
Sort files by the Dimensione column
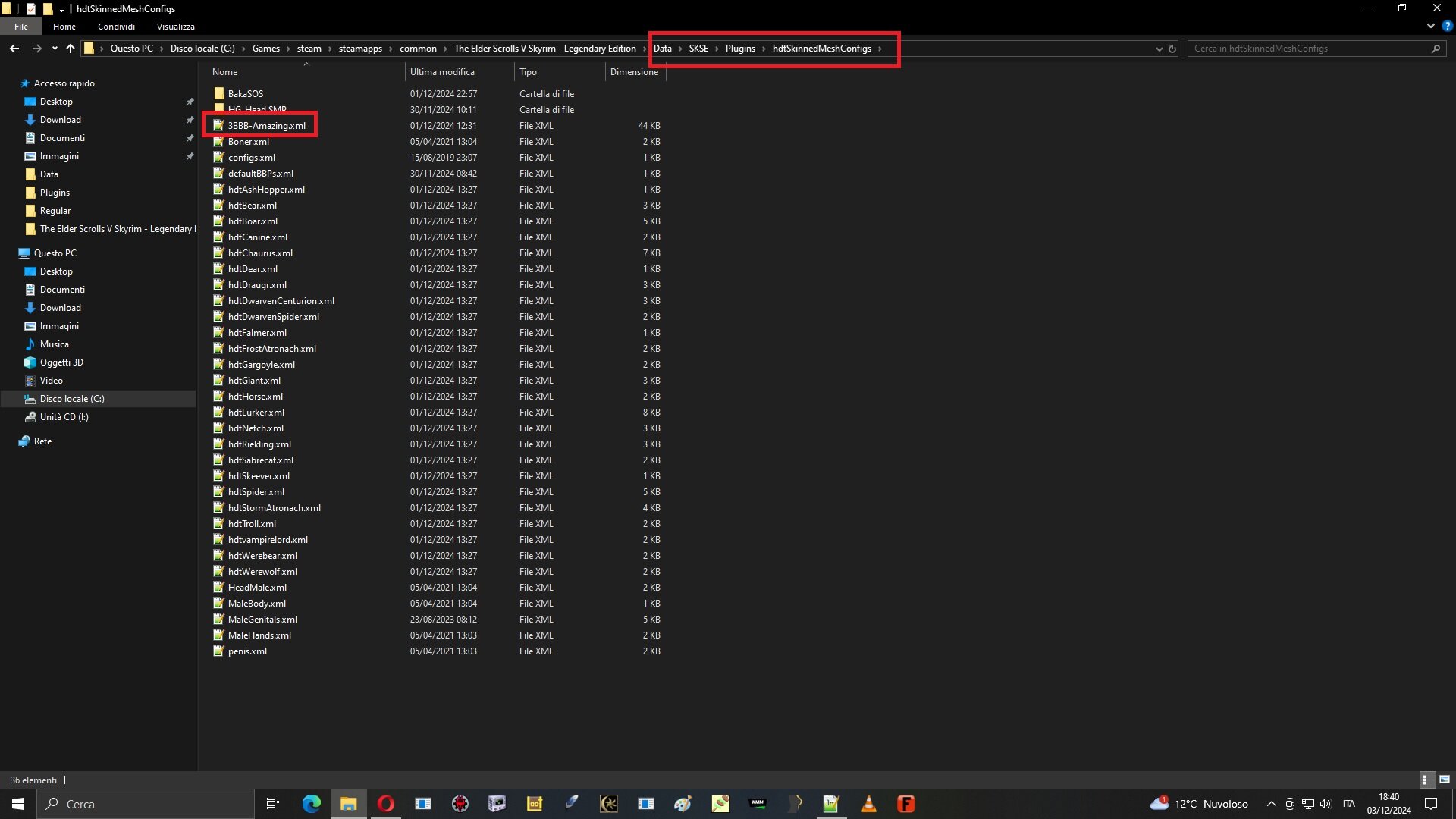tap(635, 72)
